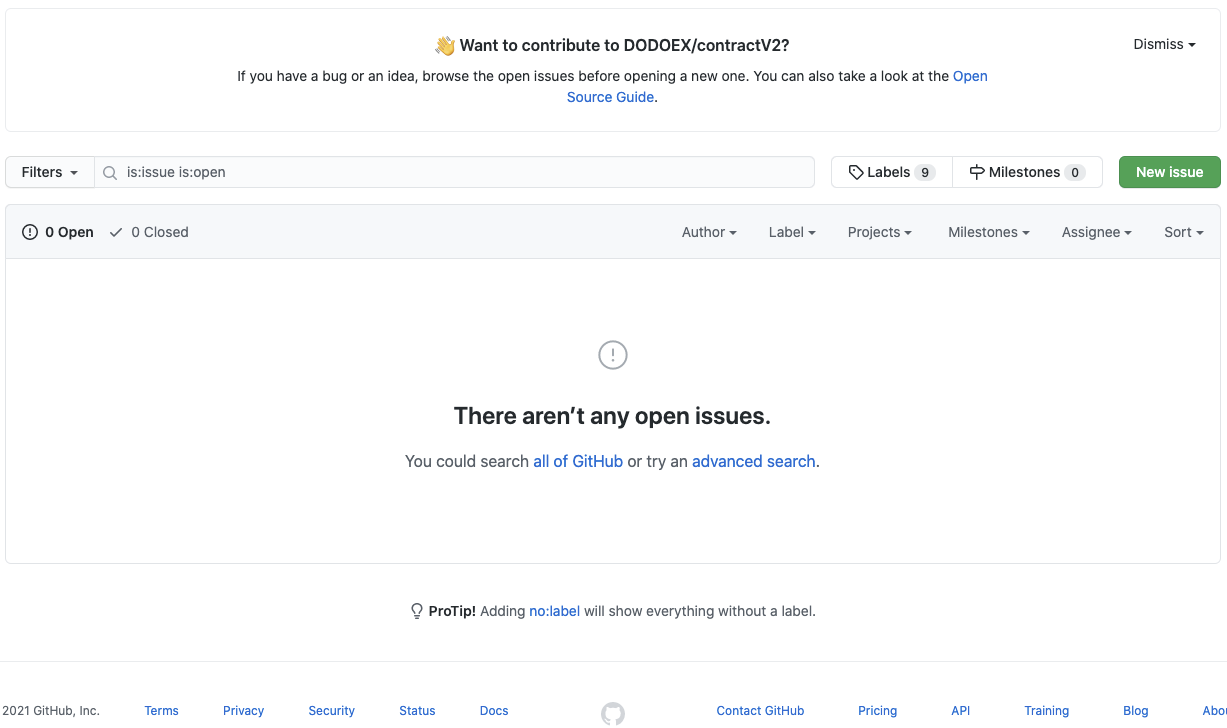Viewport: 1227px width, 728px height.
Task: Click the waving hand emoji
Action: click(x=444, y=45)
